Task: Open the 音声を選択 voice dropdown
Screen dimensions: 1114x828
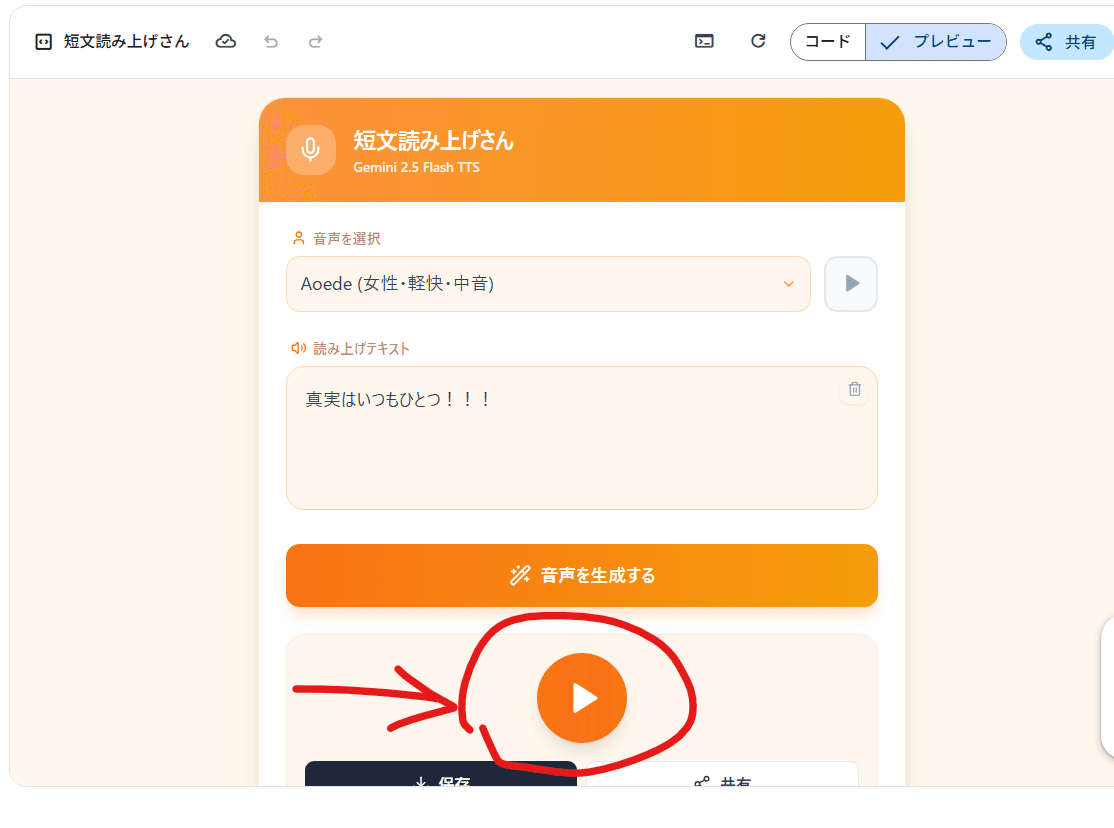Action: (548, 284)
